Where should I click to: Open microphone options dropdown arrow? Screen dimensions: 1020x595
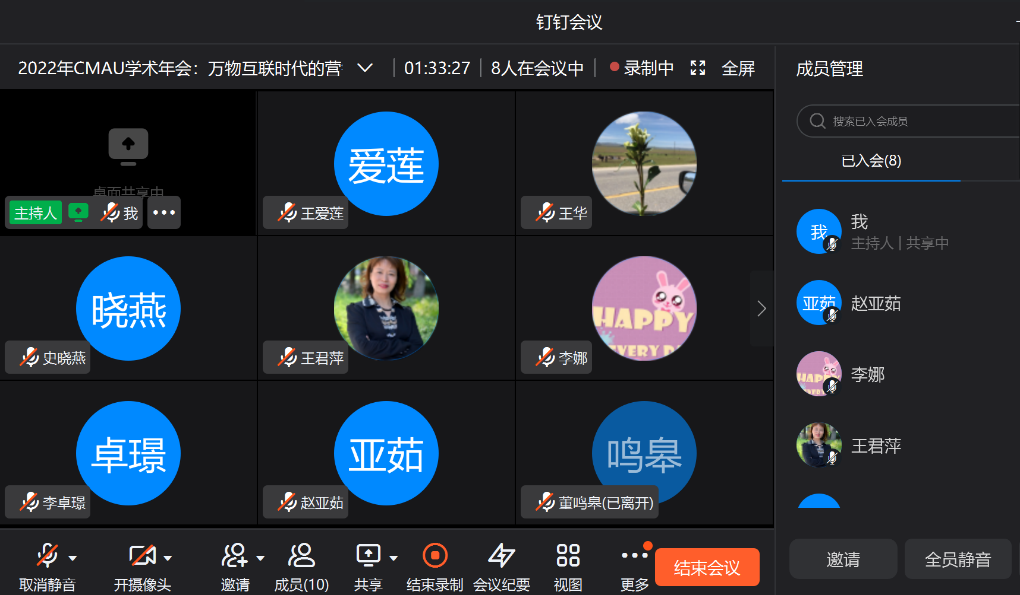(x=73, y=558)
